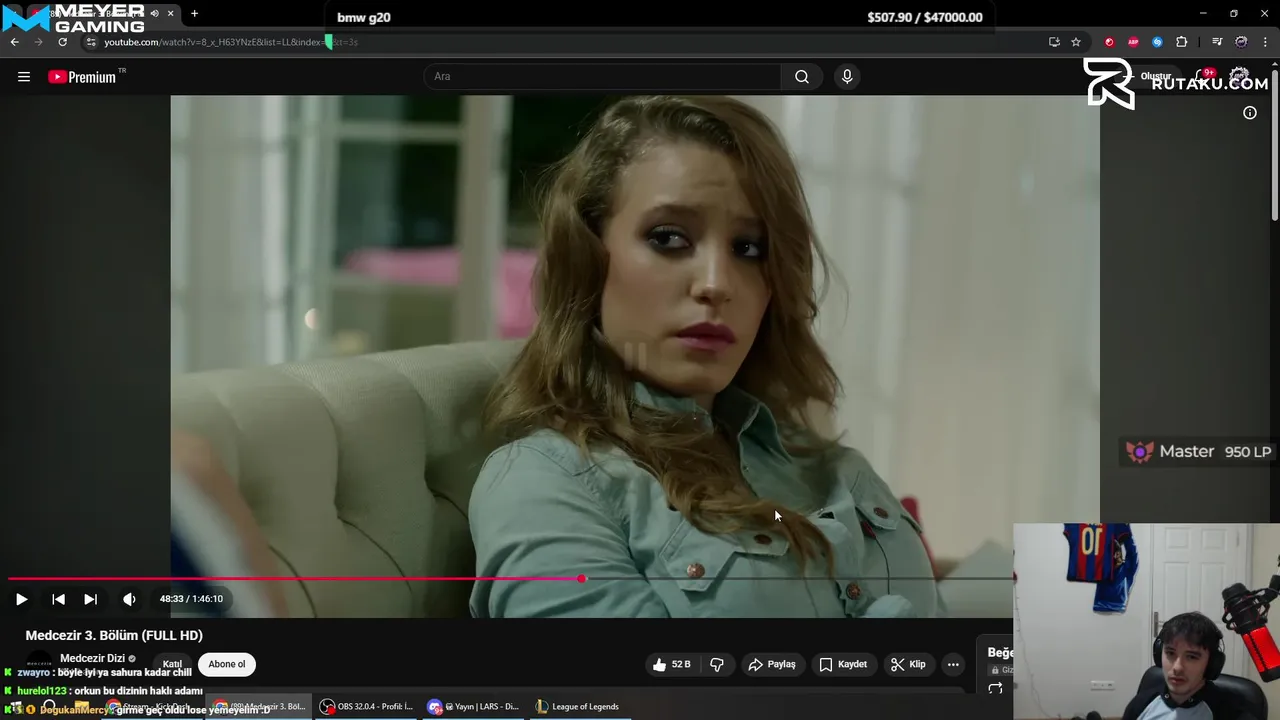Like the video with 52 B thumbs up
This screenshot has width=1280, height=720.
tap(672, 664)
